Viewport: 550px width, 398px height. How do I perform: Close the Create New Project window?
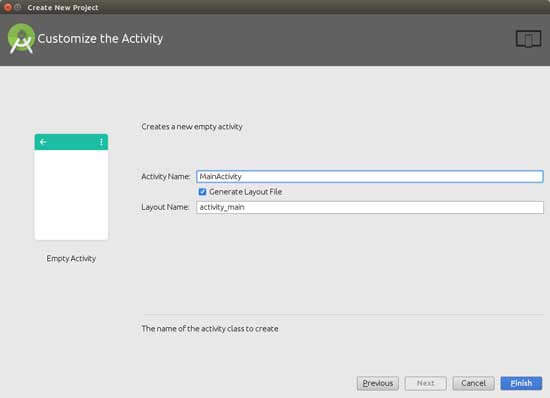(7, 7)
